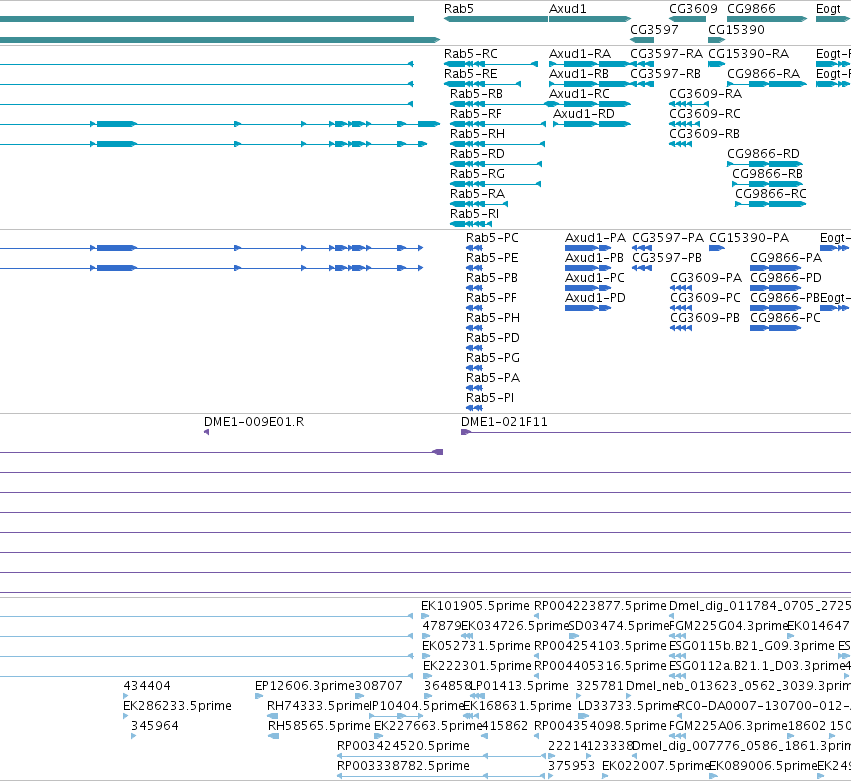Choose the Rab5-RF transcript label
Image resolution: width=851 pixels, height=781 pixels.
[476, 114]
